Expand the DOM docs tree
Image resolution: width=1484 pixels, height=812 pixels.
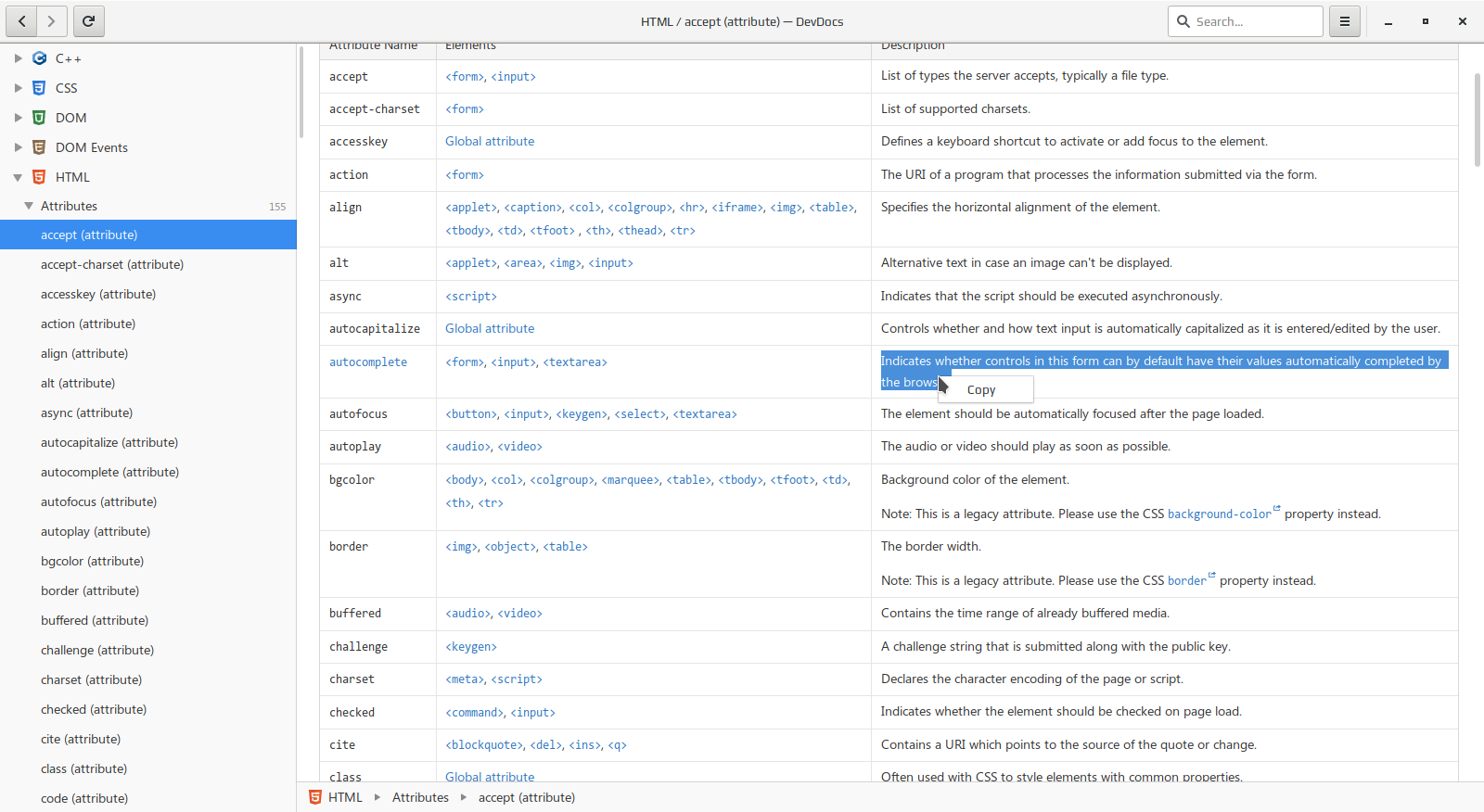click(x=18, y=118)
